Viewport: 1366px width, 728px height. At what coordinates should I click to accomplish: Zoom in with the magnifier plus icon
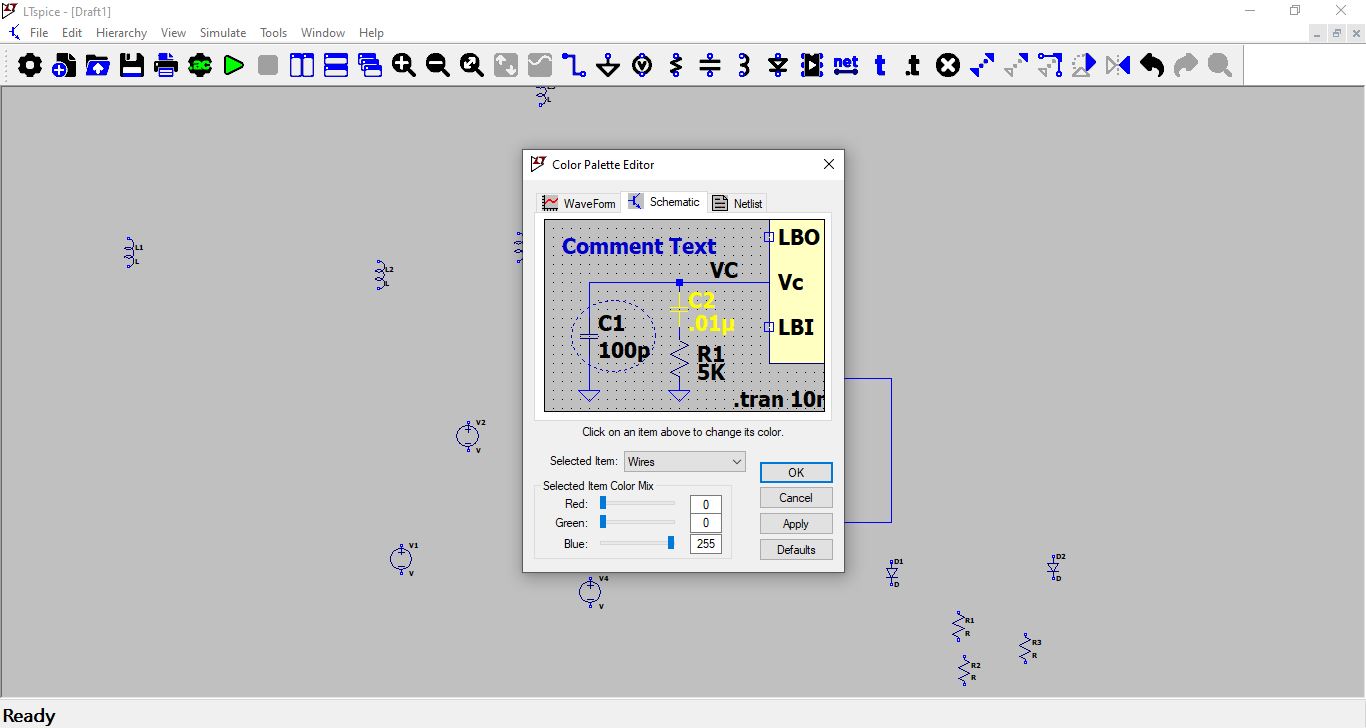[x=404, y=66]
